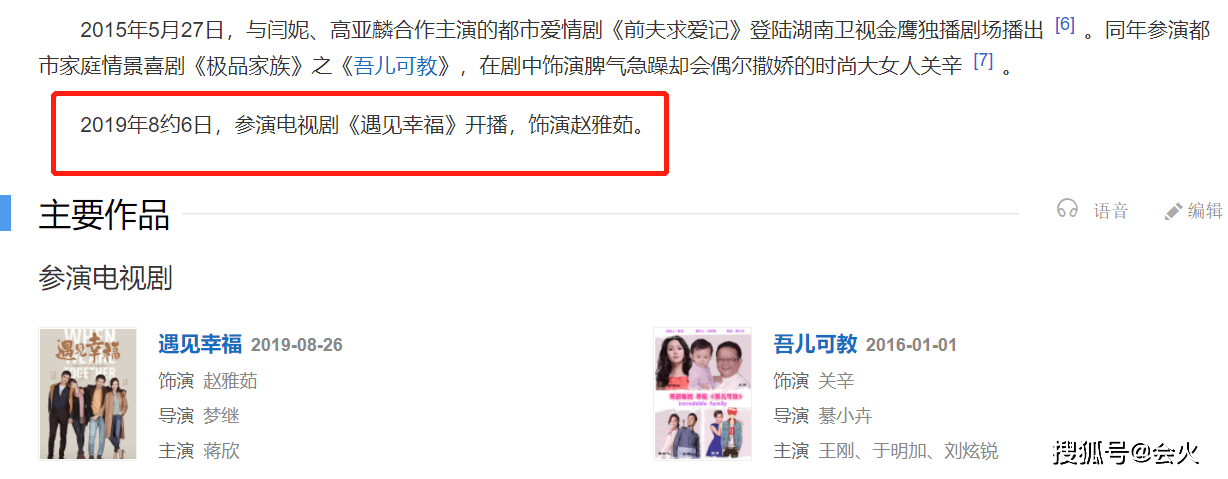The width and height of the screenshot is (1228, 479).
Task: Open reference footnote [6]
Action: [1065, 24]
